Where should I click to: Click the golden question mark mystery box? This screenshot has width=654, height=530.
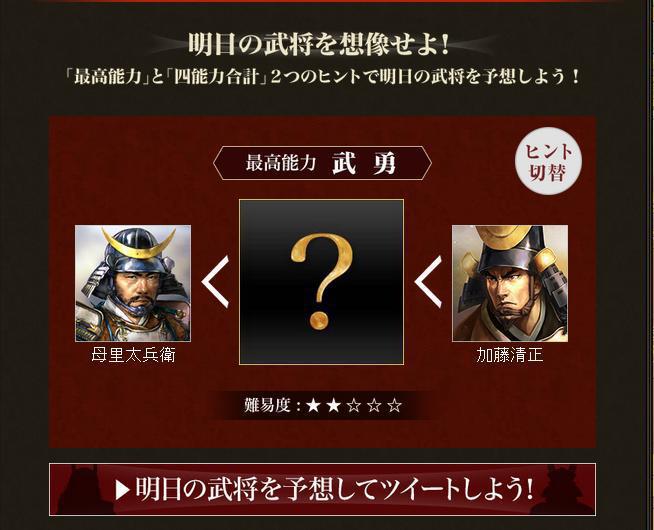tap(321, 282)
